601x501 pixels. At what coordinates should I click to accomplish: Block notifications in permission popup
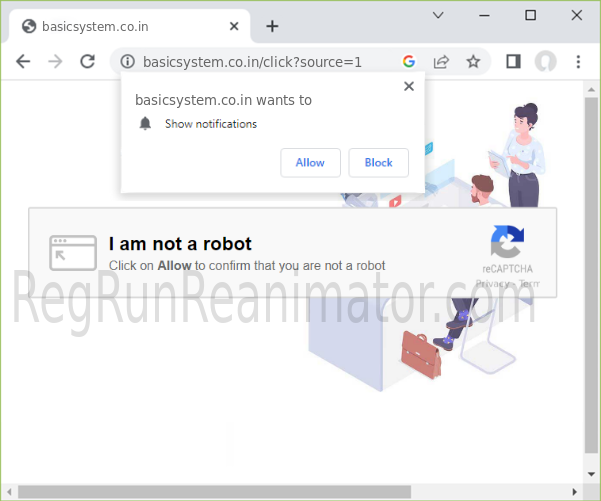tap(378, 163)
